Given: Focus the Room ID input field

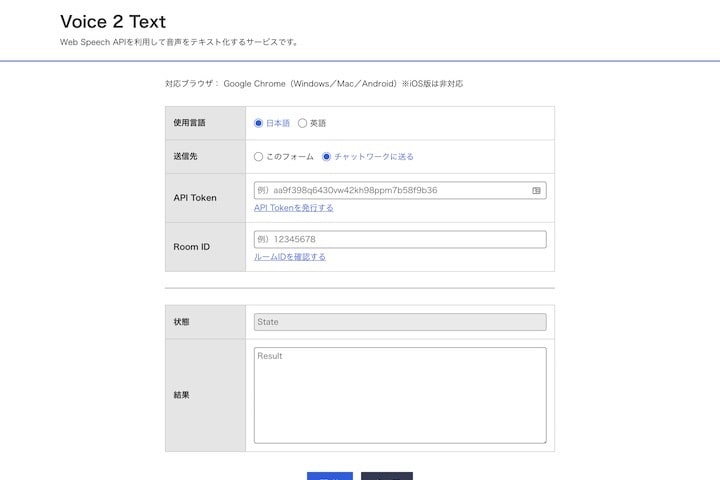Looking at the screenshot, I should point(400,239).
